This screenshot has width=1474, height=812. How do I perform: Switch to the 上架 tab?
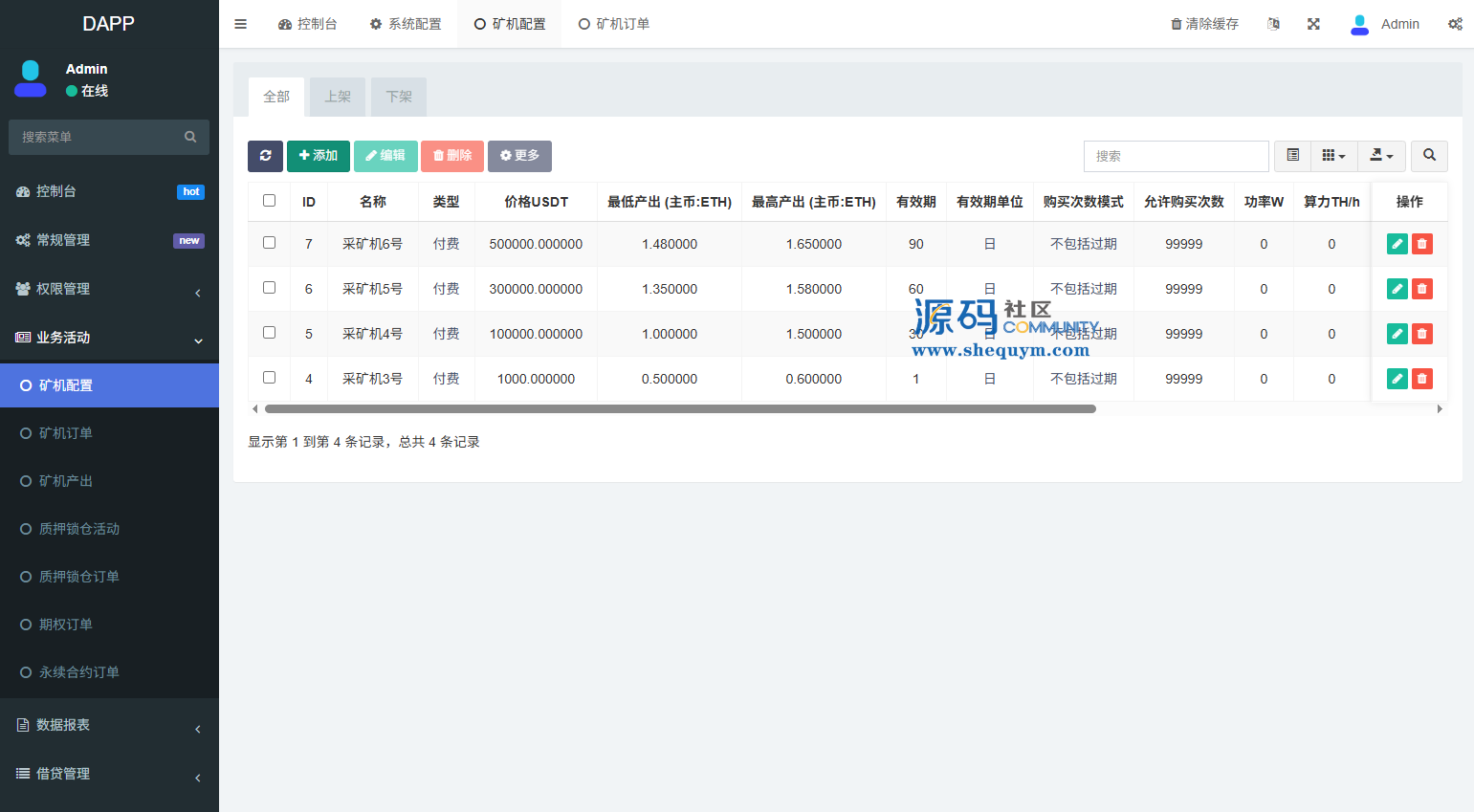coord(338,97)
